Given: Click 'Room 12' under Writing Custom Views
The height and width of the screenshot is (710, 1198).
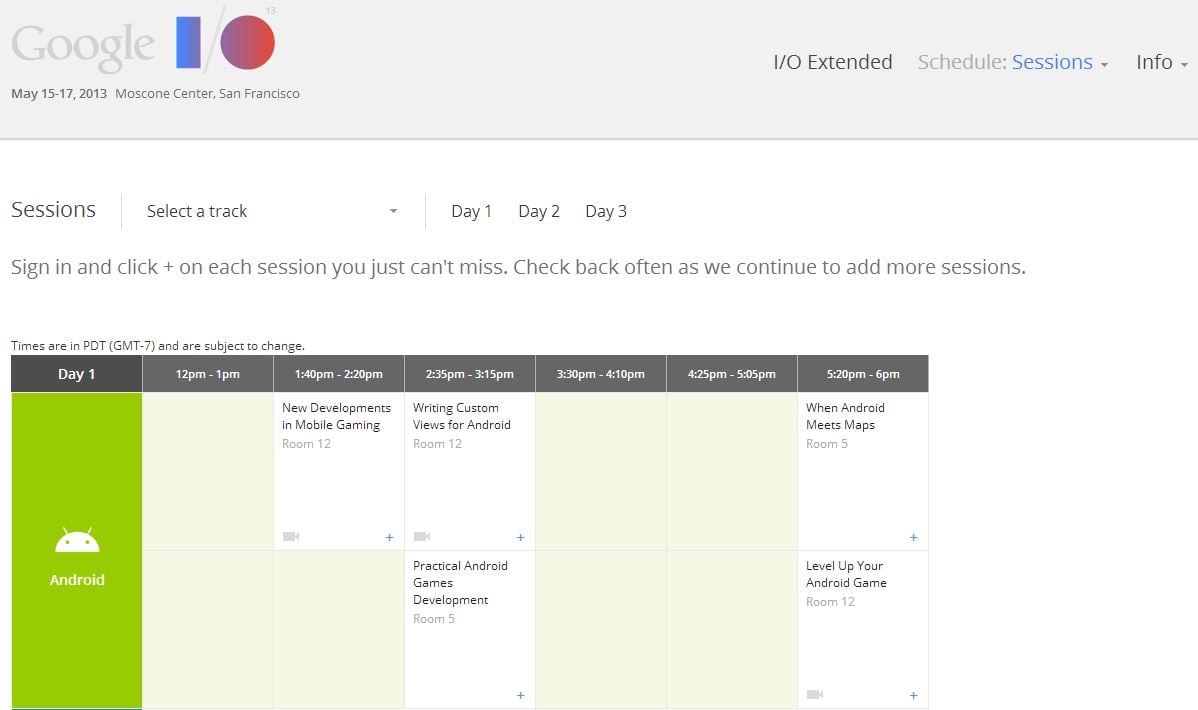Looking at the screenshot, I should coord(437,444).
